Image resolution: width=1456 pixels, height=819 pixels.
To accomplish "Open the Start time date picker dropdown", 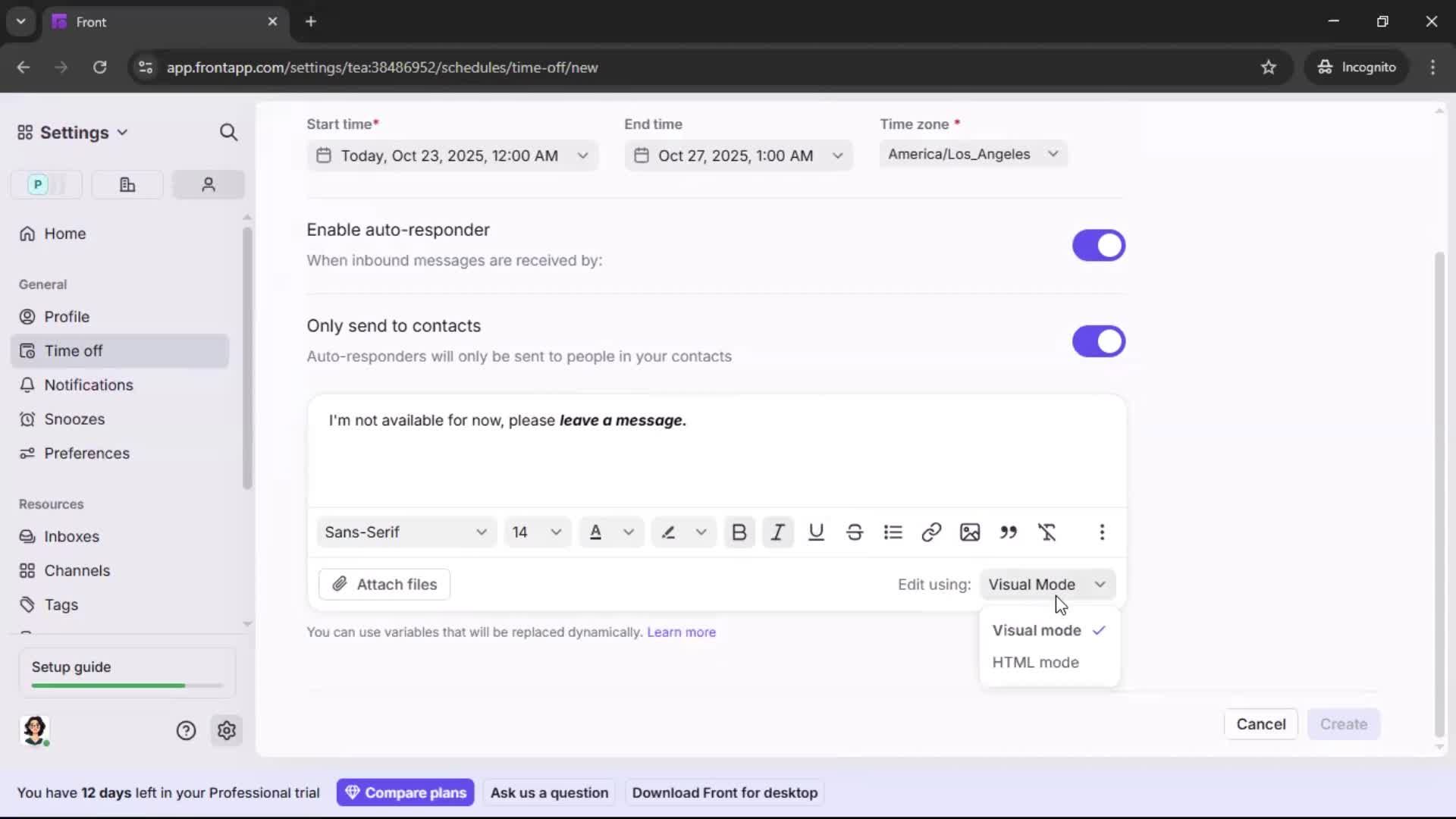I will pos(582,155).
